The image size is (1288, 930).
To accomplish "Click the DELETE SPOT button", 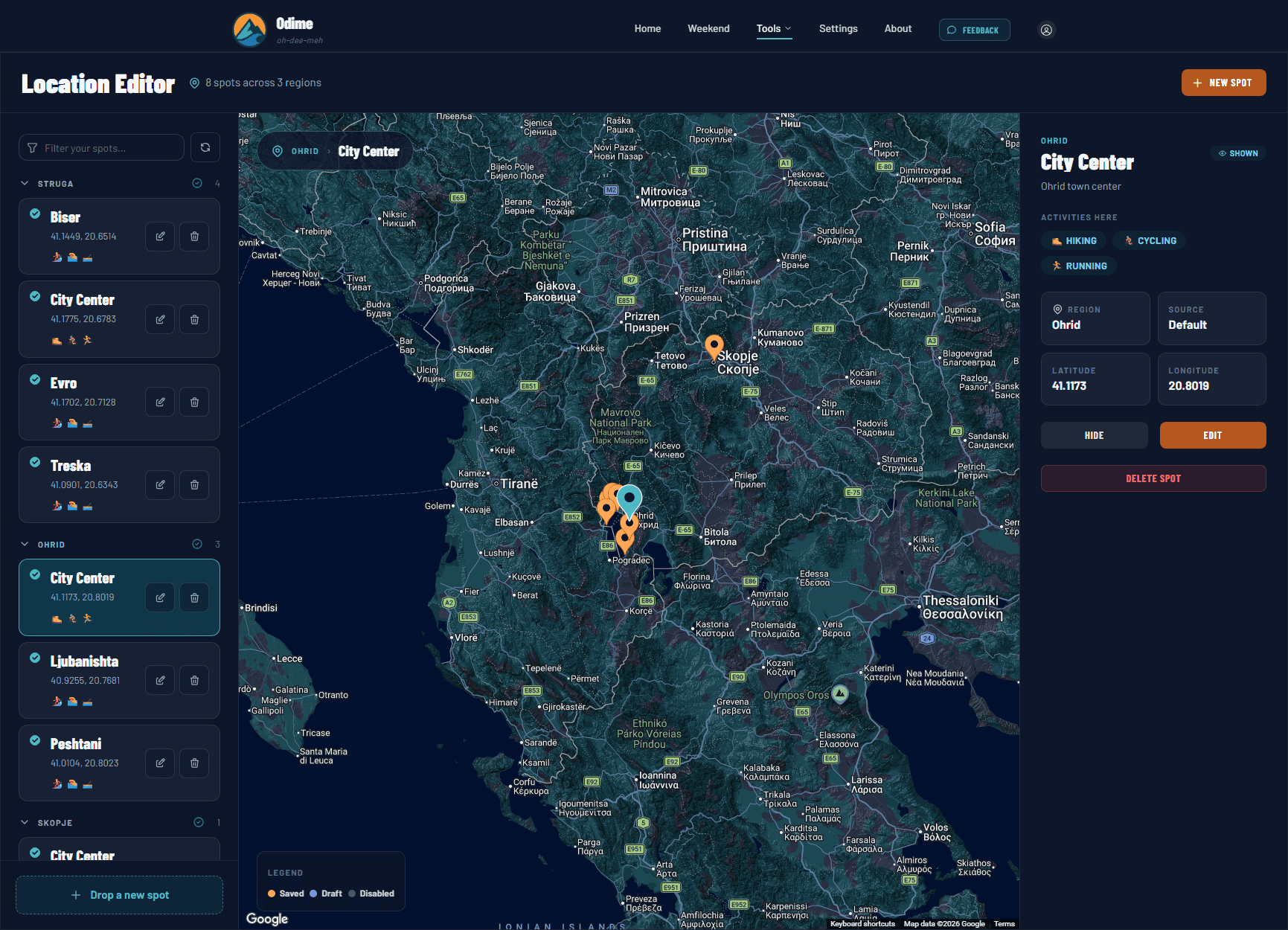I will pyautogui.click(x=1153, y=478).
